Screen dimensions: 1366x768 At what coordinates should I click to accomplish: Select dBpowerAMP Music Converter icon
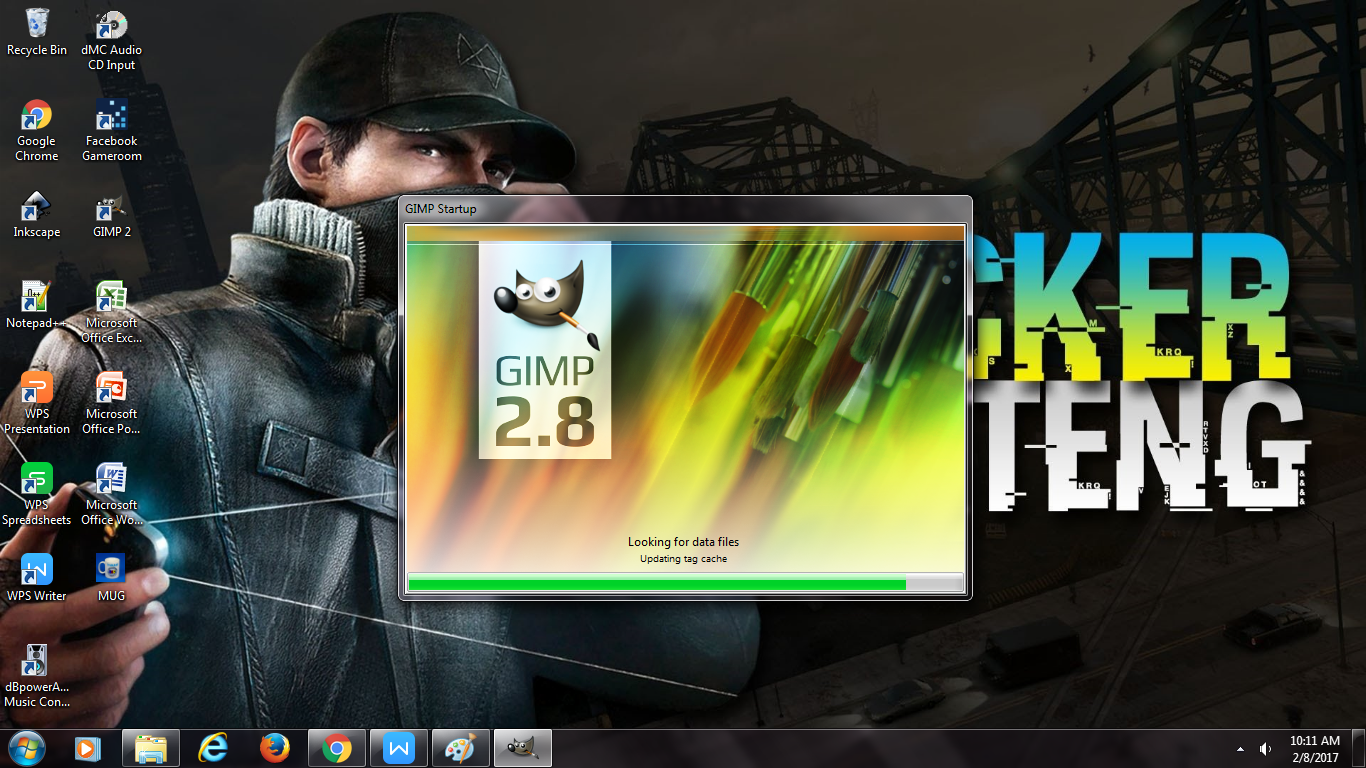point(37,676)
